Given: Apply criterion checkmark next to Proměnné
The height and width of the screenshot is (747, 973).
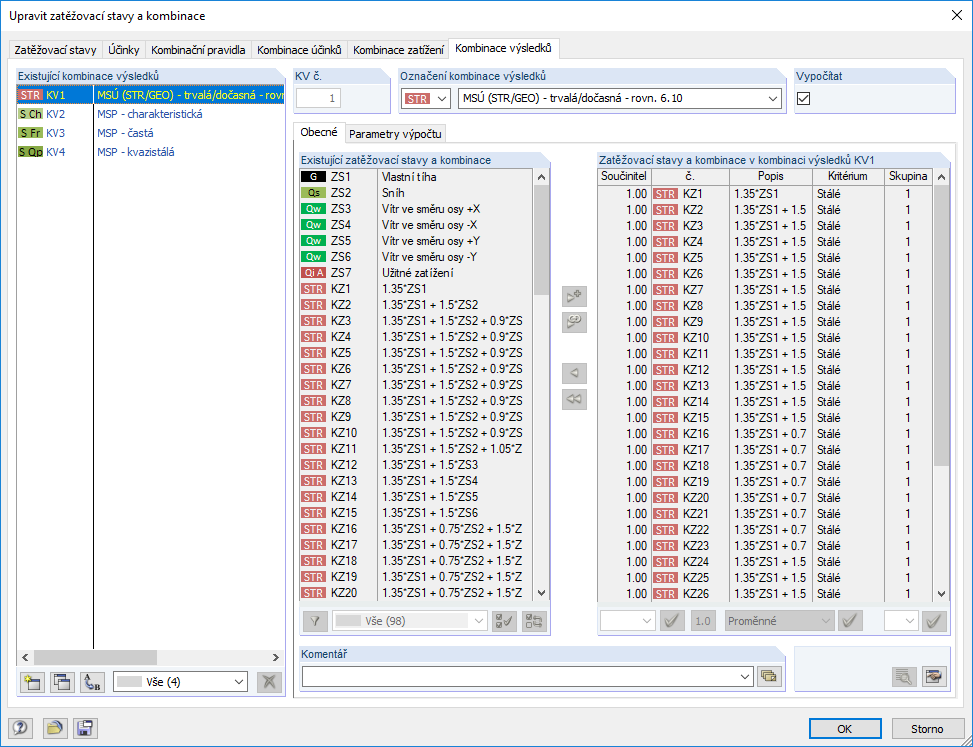Looking at the screenshot, I should click(850, 621).
